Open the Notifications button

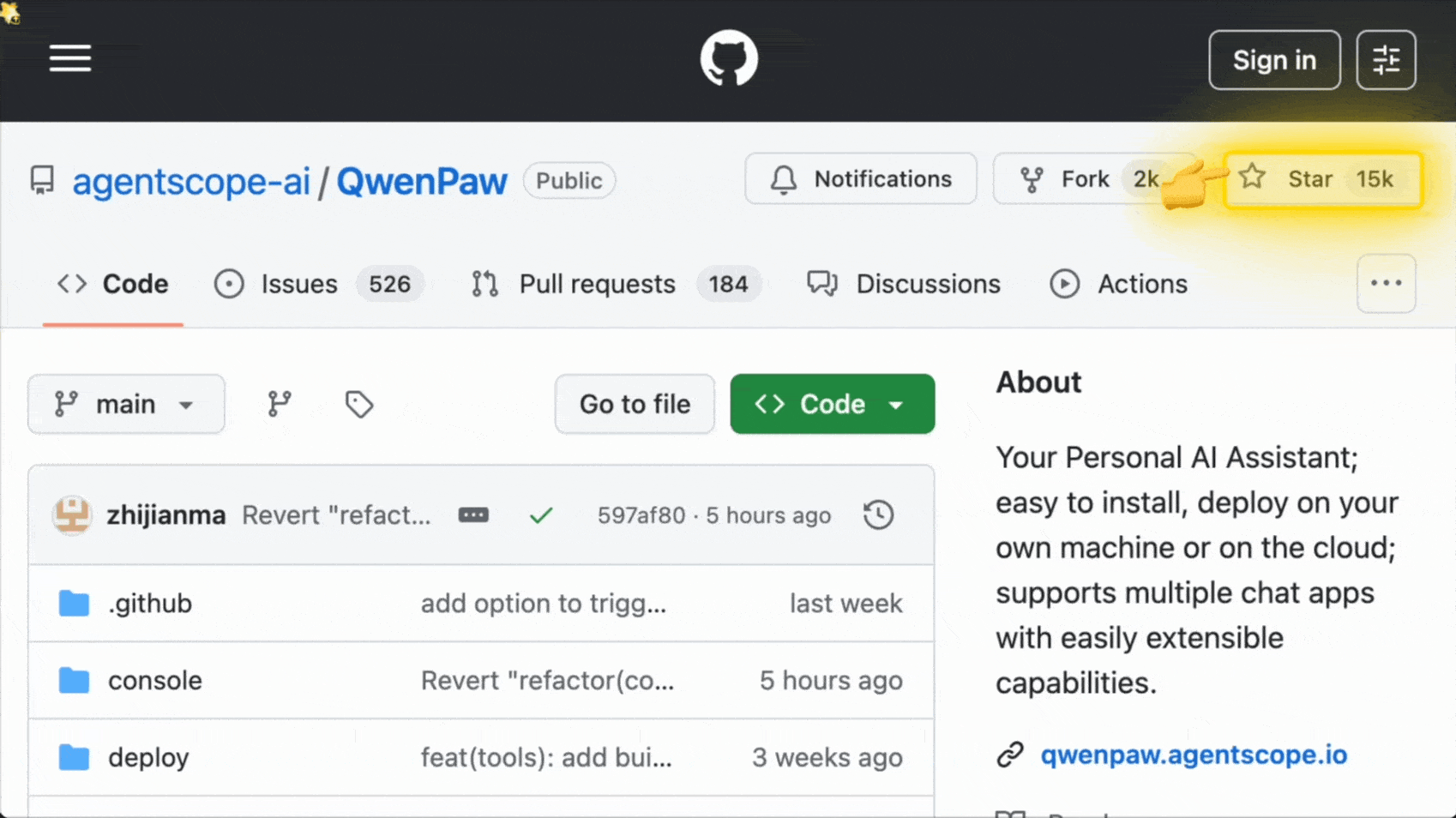point(860,179)
